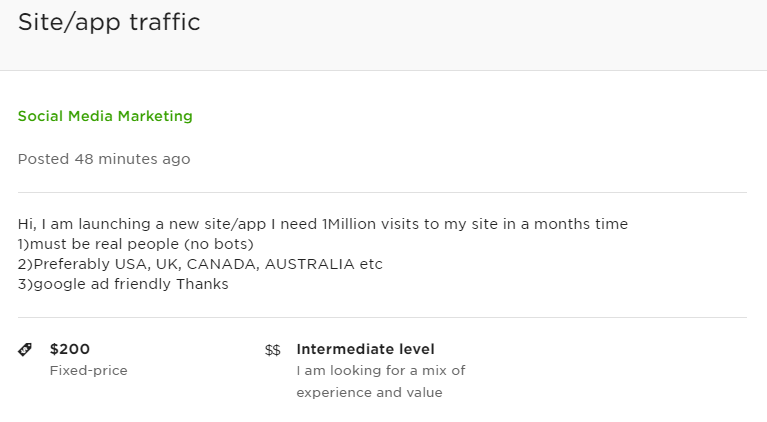The height and width of the screenshot is (422, 767).
Task: Click the Intermediate level heading
Action: 365,349
